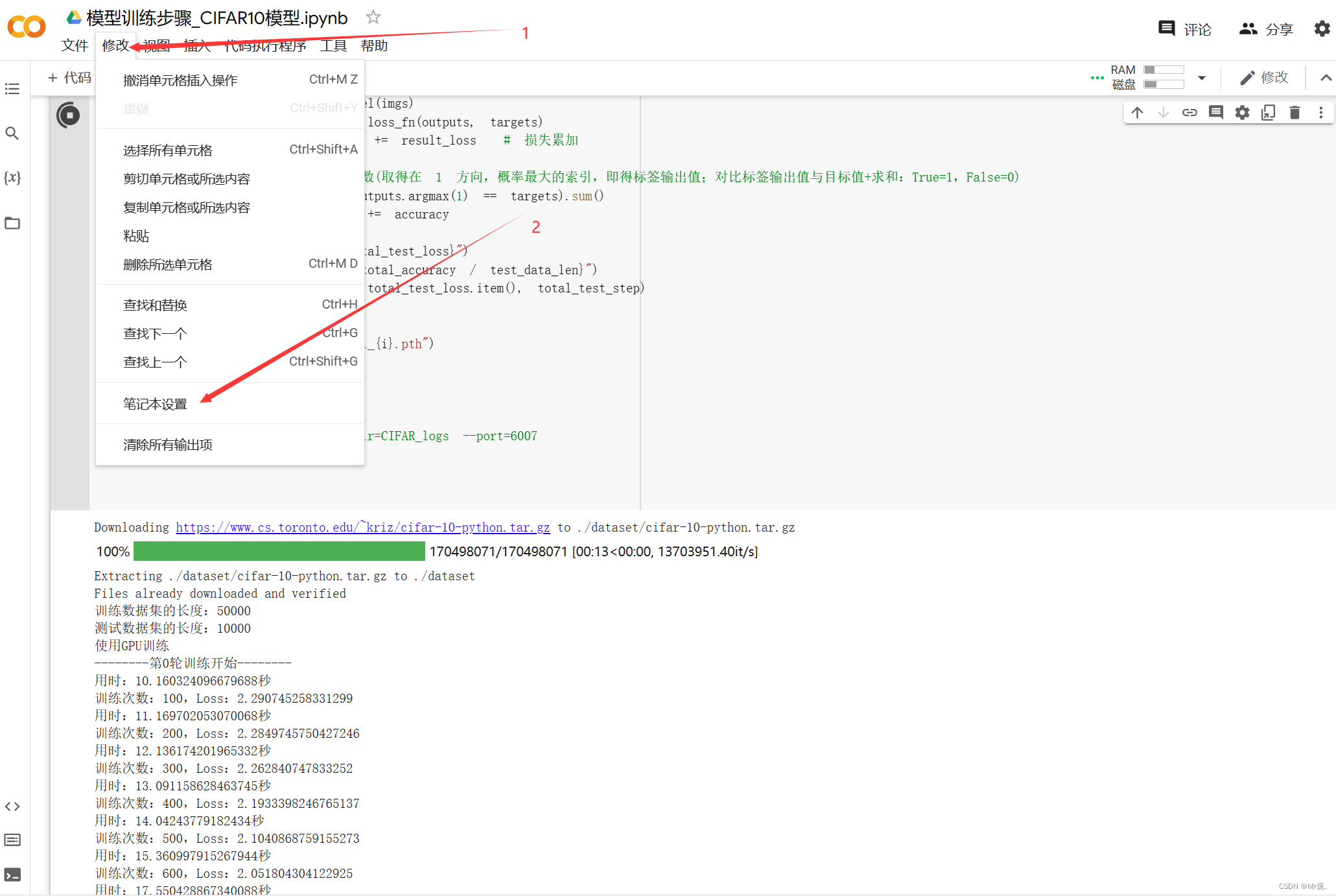The height and width of the screenshot is (896, 1336).
Task: Move cell up with arrow icon
Action: [x=1138, y=113]
